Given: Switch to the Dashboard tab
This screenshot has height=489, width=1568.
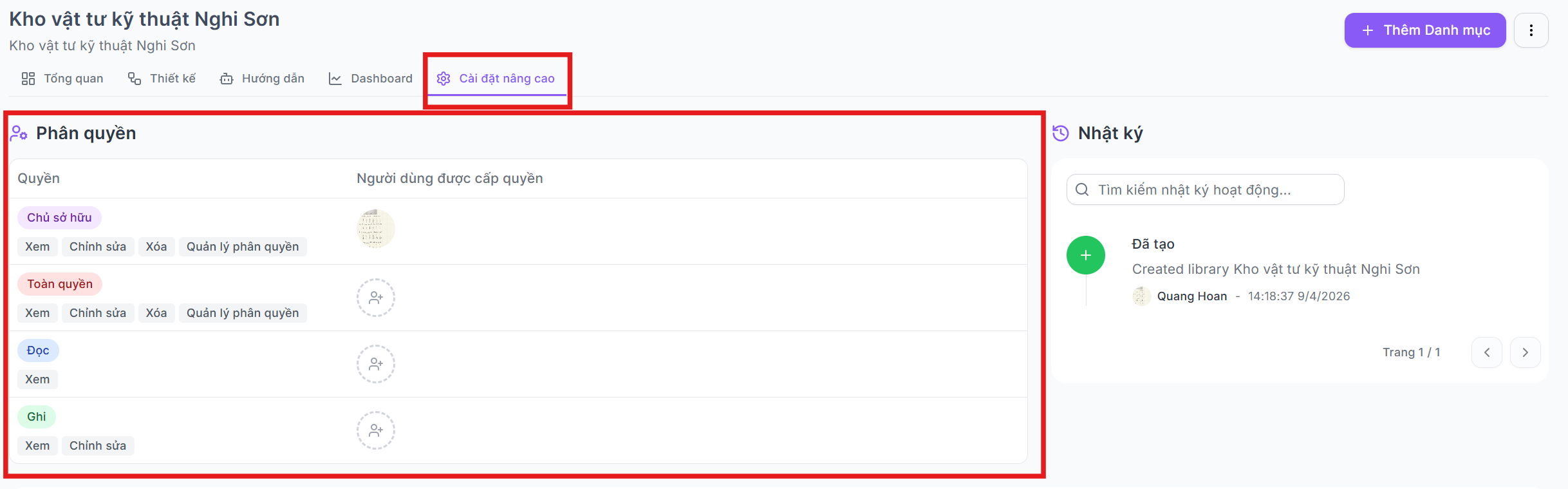Looking at the screenshot, I should 371,79.
